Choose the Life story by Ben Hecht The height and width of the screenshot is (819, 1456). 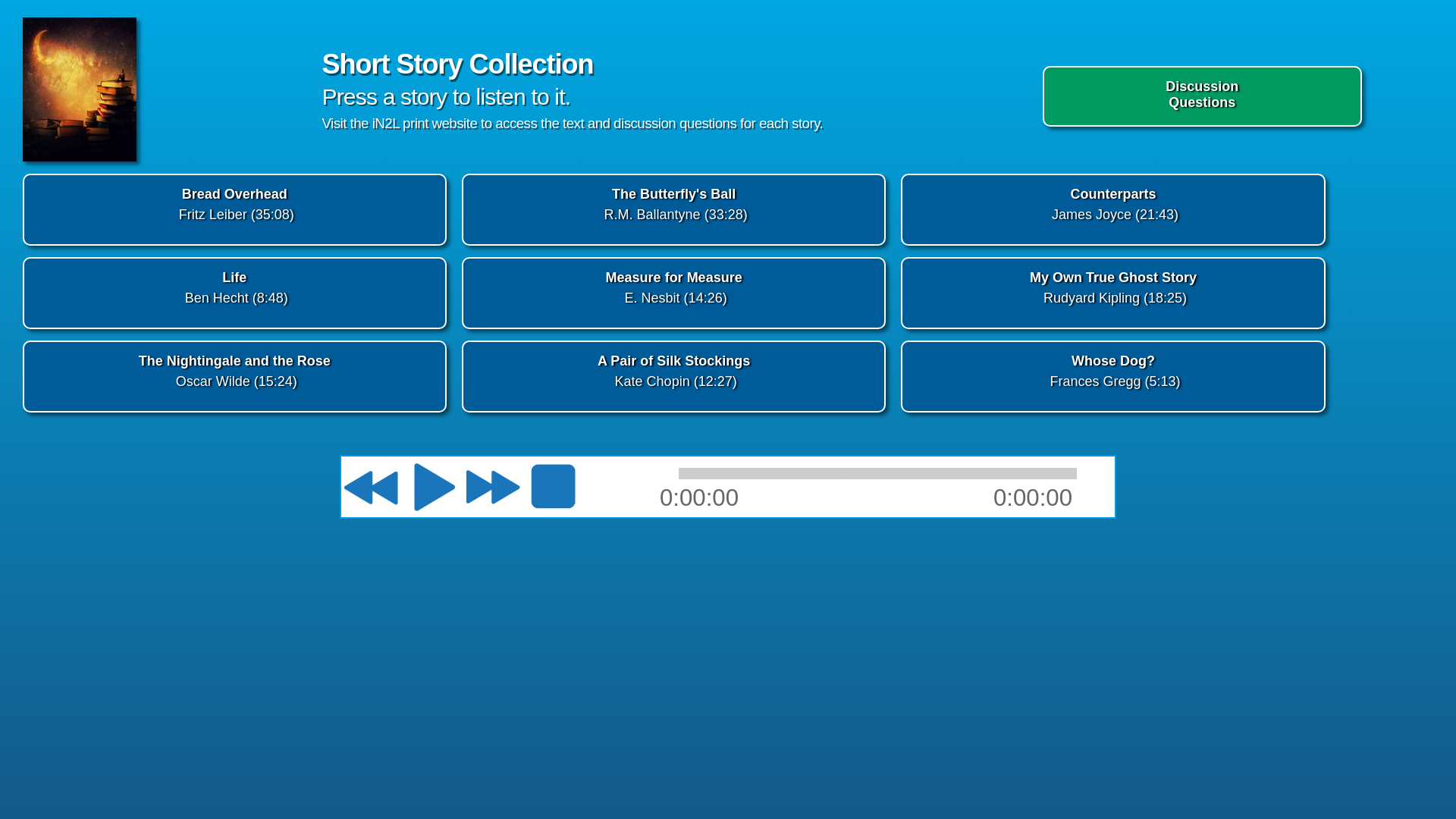click(x=234, y=293)
